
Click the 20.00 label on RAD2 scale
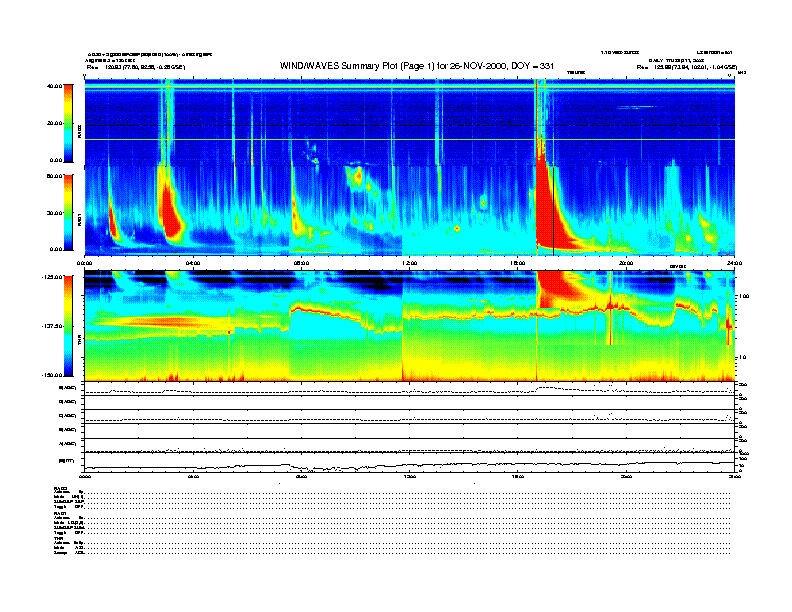(x=54, y=123)
